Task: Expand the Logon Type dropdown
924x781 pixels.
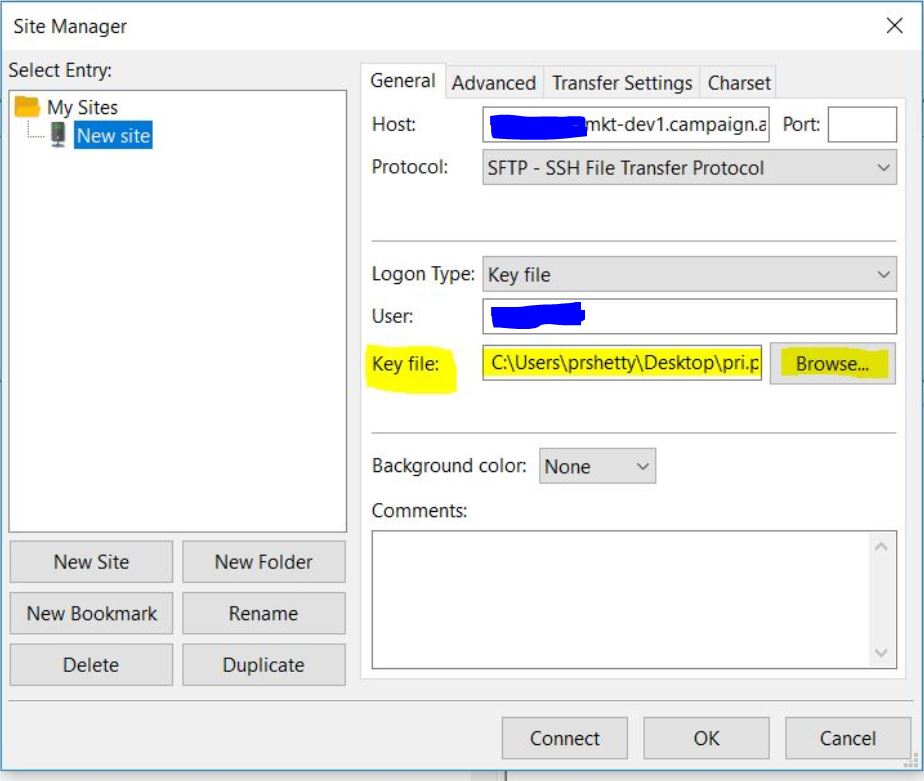Action: coord(689,274)
